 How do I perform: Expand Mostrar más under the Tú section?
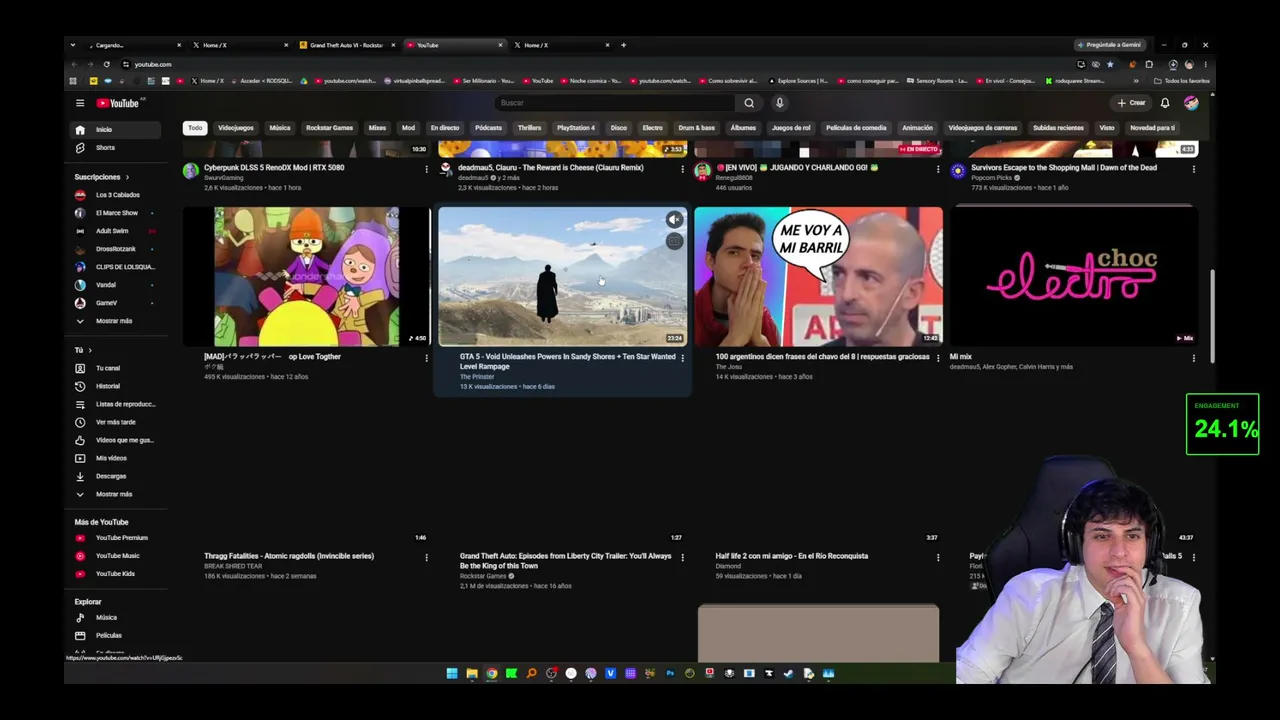[x=116, y=494]
